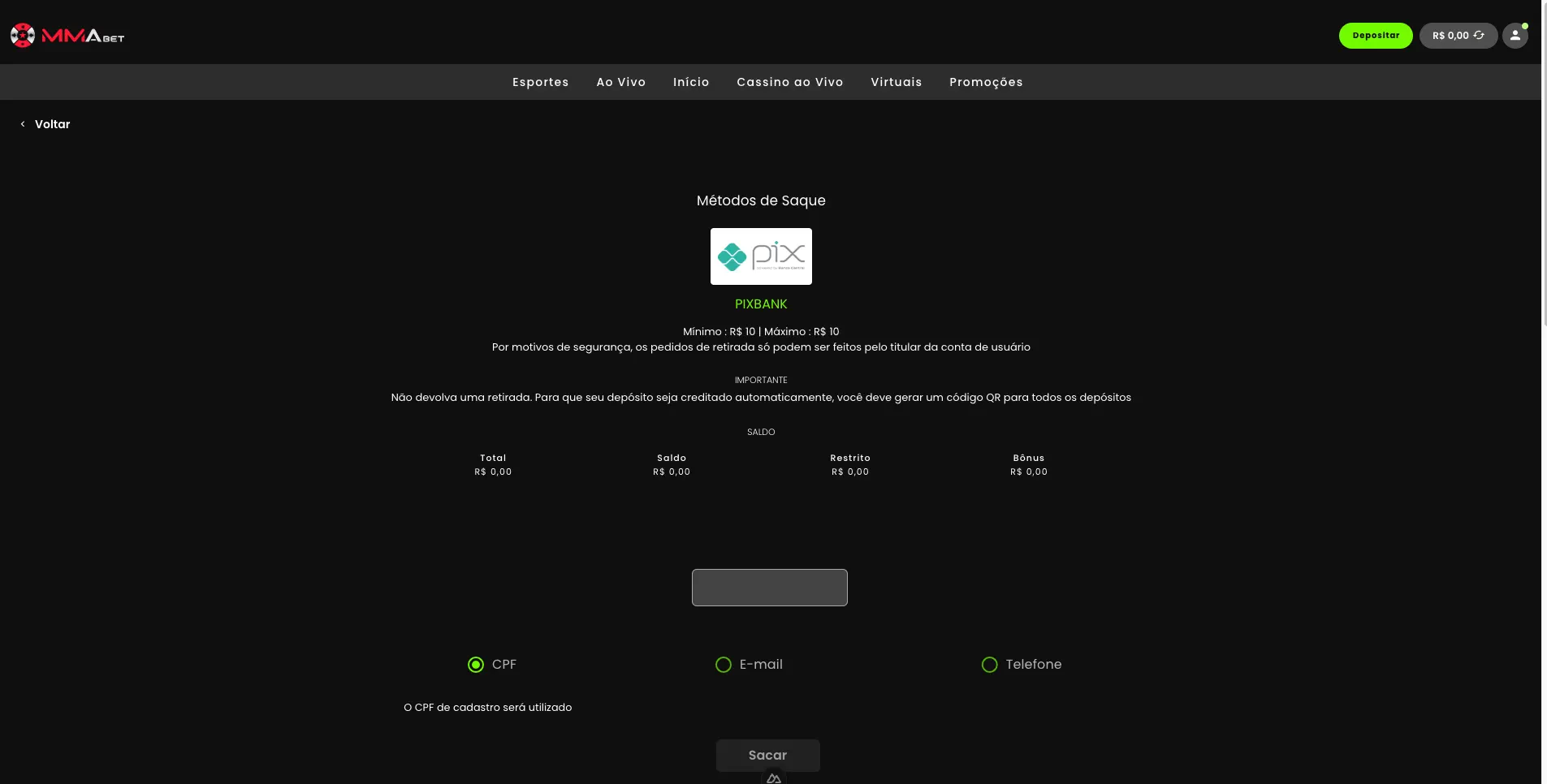
Task: Click the Sacar withdraw button
Action: pyautogui.click(x=767, y=755)
